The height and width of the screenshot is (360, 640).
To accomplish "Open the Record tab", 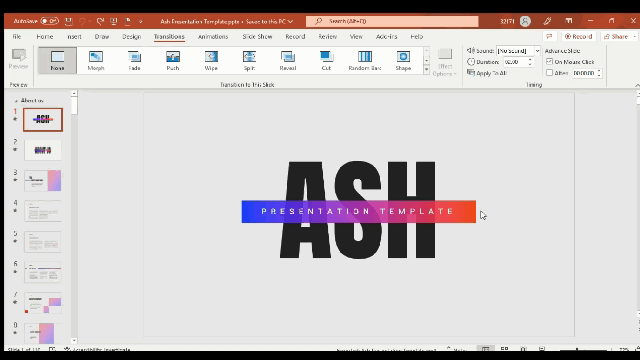I will [x=295, y=36].
